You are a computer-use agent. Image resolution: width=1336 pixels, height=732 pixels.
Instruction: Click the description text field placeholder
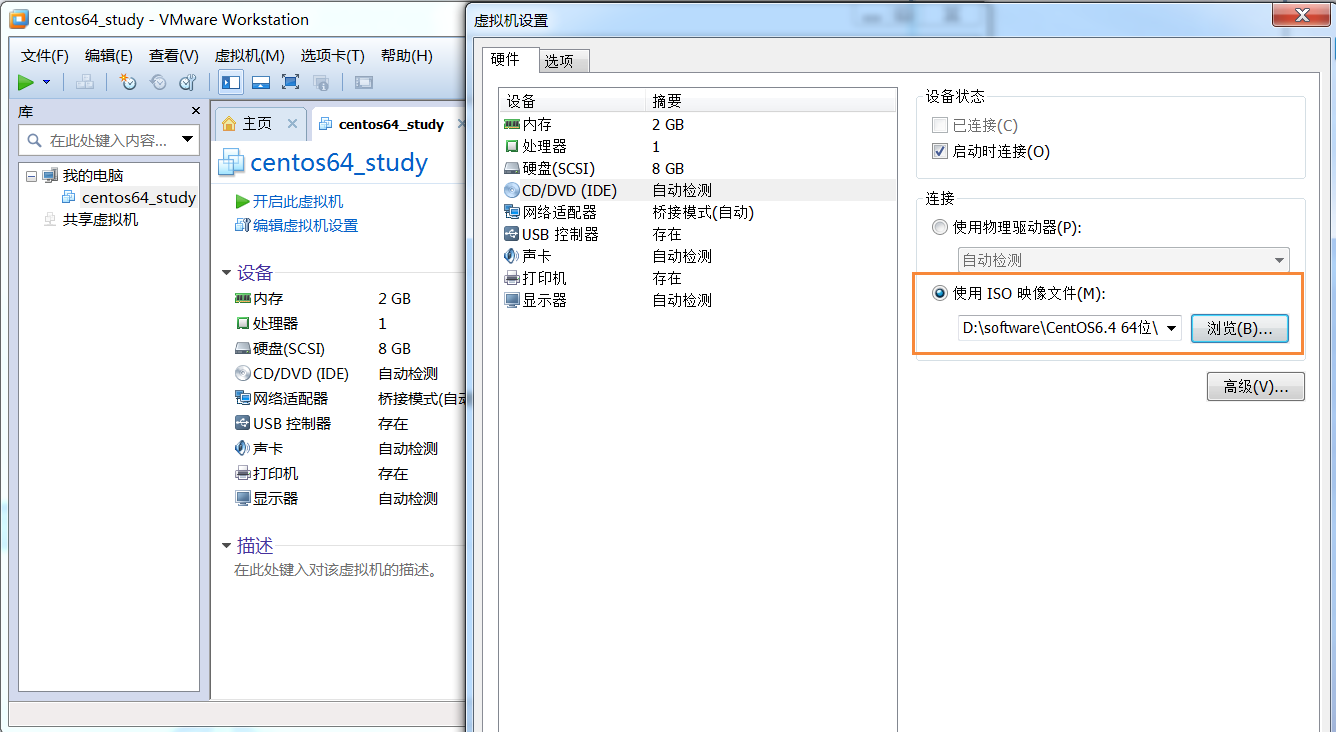335,570
